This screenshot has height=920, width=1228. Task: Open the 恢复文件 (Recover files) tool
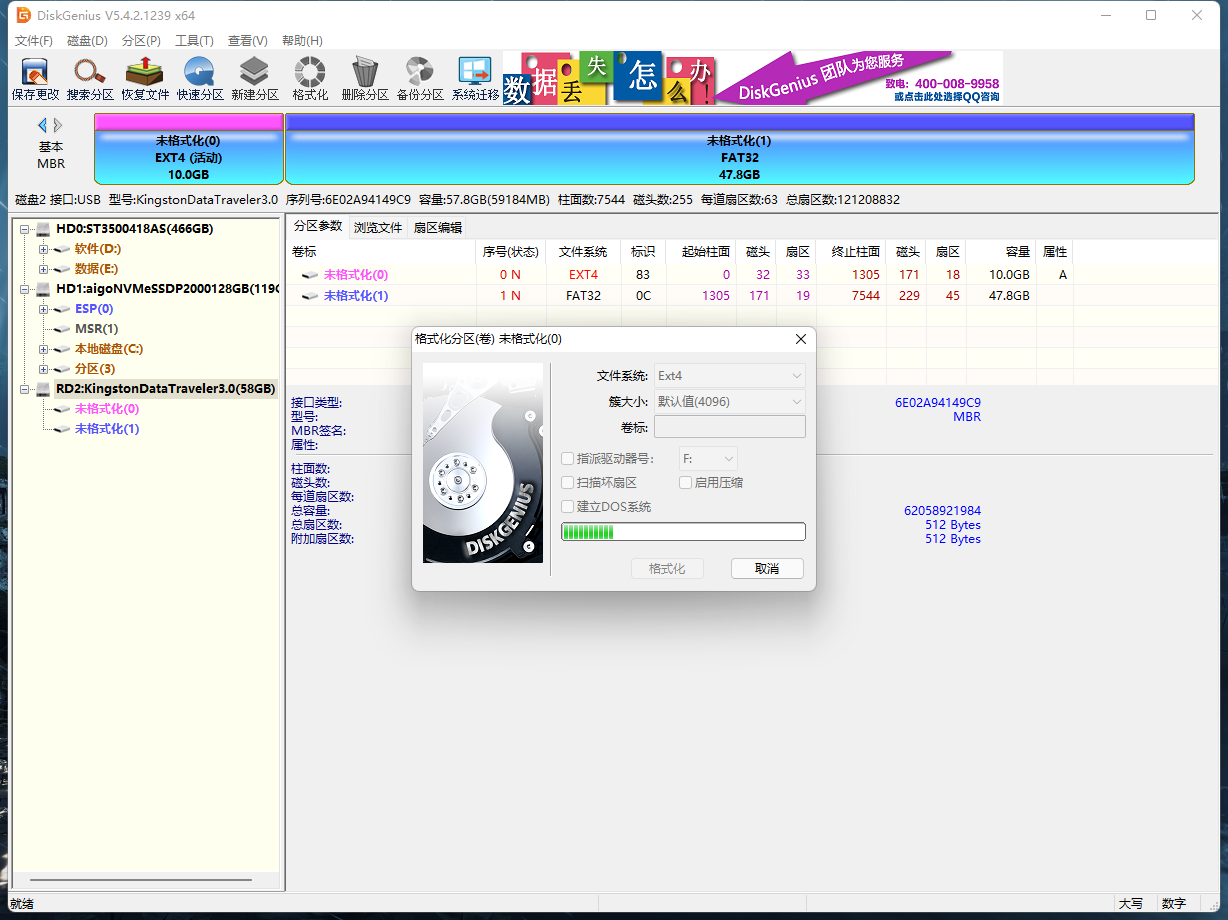145,73
